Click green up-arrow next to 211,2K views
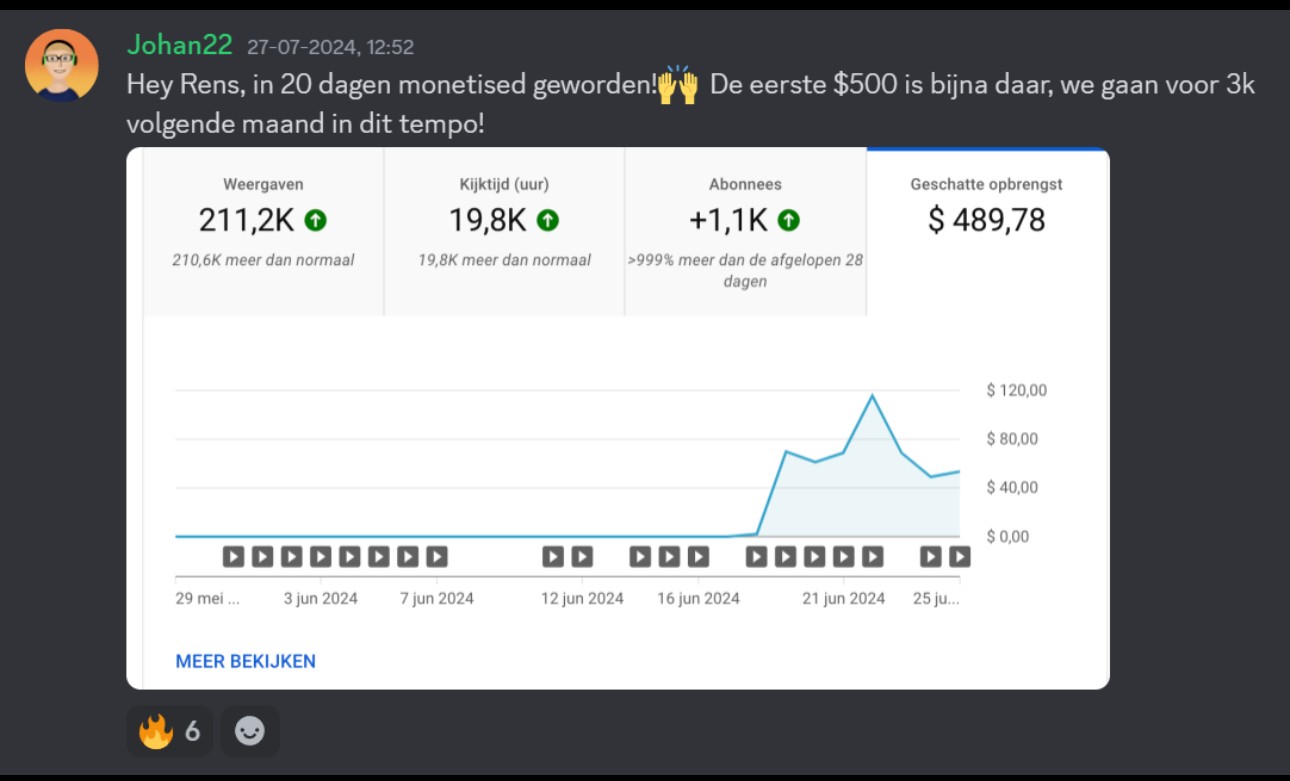Image resolution: width=1290 pixels, height=781 pixels. 316,220
